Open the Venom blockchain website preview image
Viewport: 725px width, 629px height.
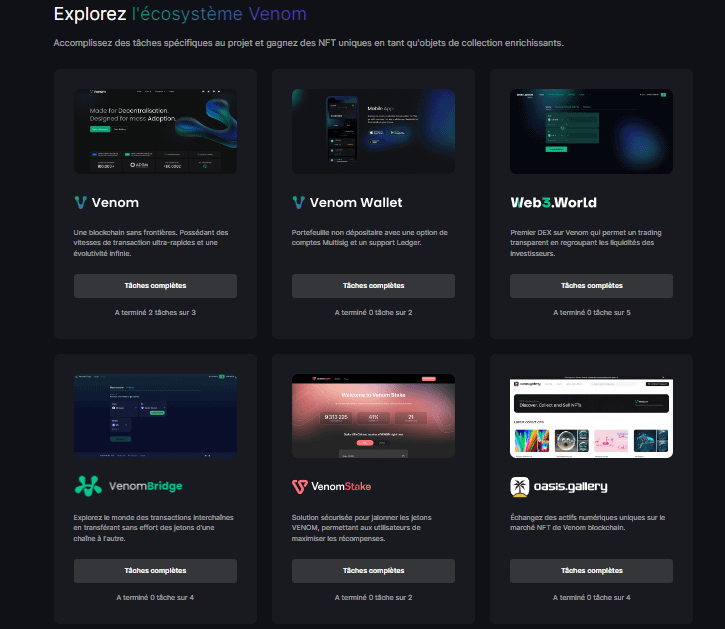(155, 131)
